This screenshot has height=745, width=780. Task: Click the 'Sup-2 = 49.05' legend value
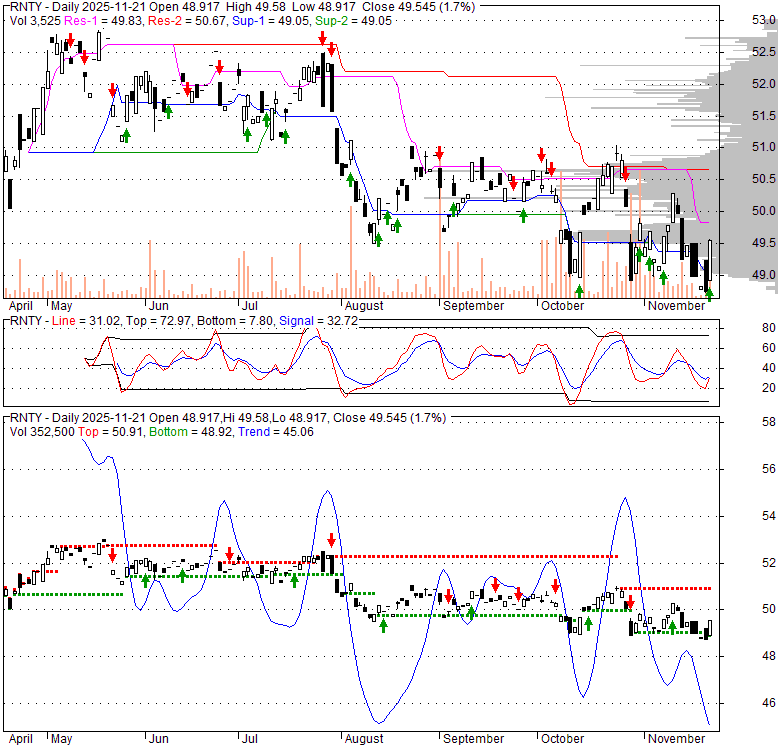pos(354,21)
